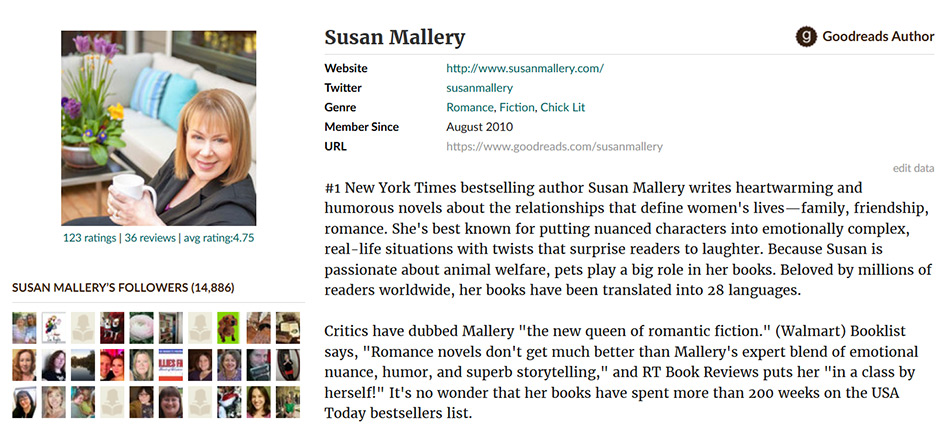Viewport: 950px width, 435px height.
Task: Open Susan Mallery's Followers heading link
Action: click(x=123, y=288)
